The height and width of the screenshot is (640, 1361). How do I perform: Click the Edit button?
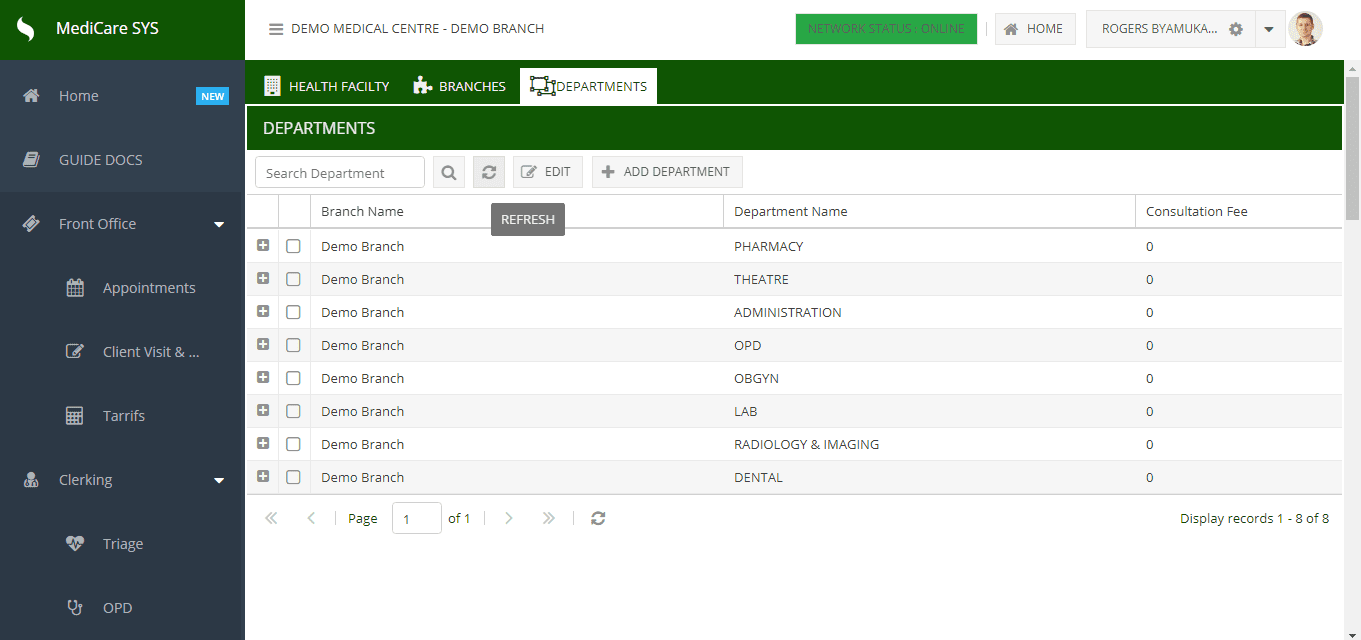coord(546,172)
